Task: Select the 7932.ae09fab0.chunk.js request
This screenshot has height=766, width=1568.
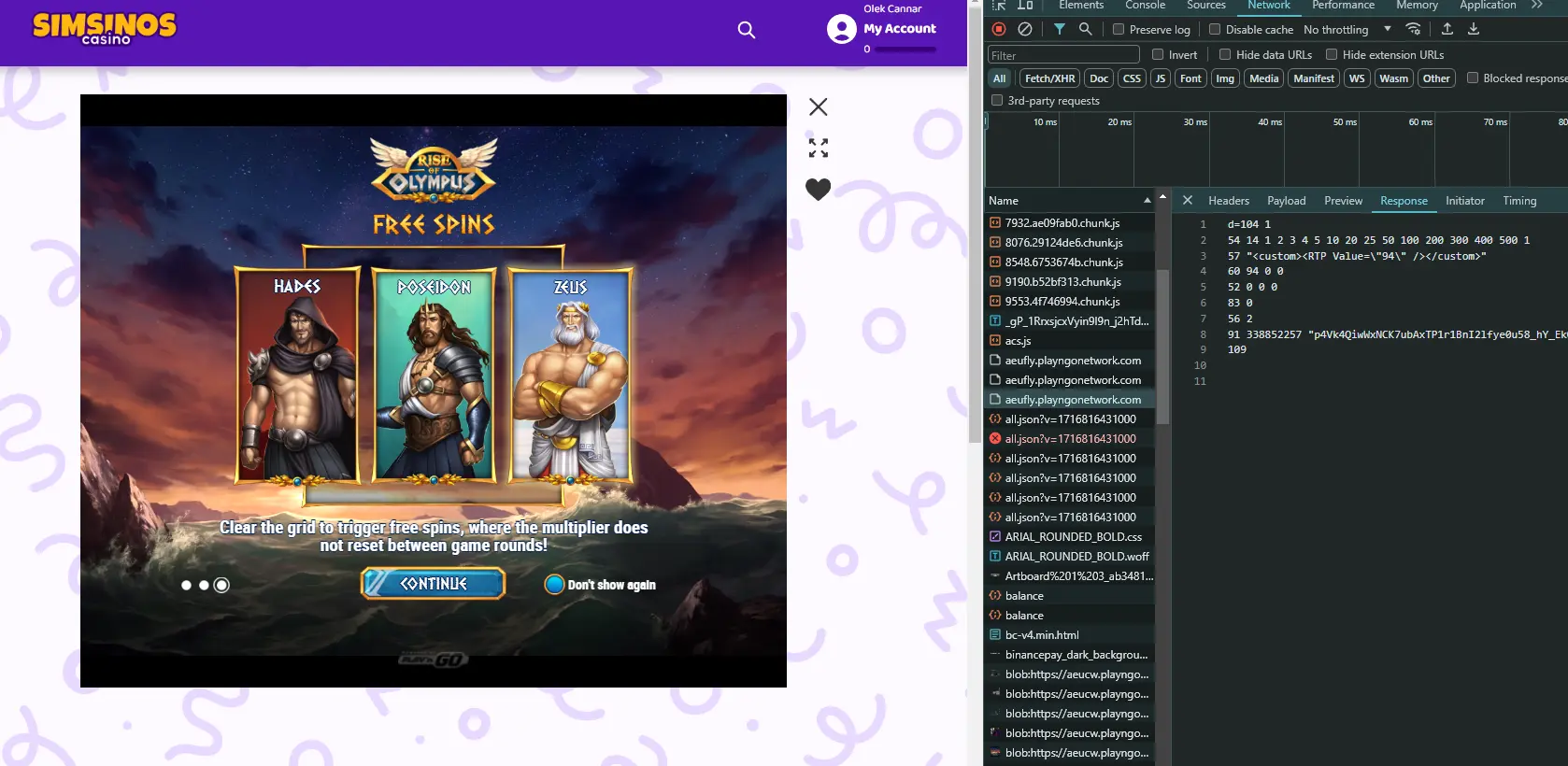Action: 1071,222
